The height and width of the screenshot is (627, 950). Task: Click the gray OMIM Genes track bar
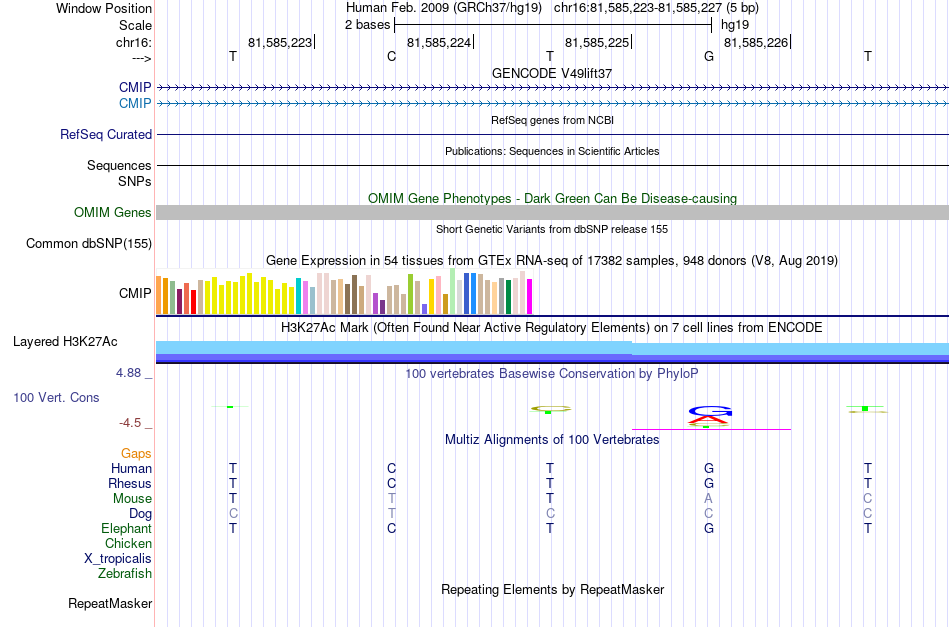553,212
